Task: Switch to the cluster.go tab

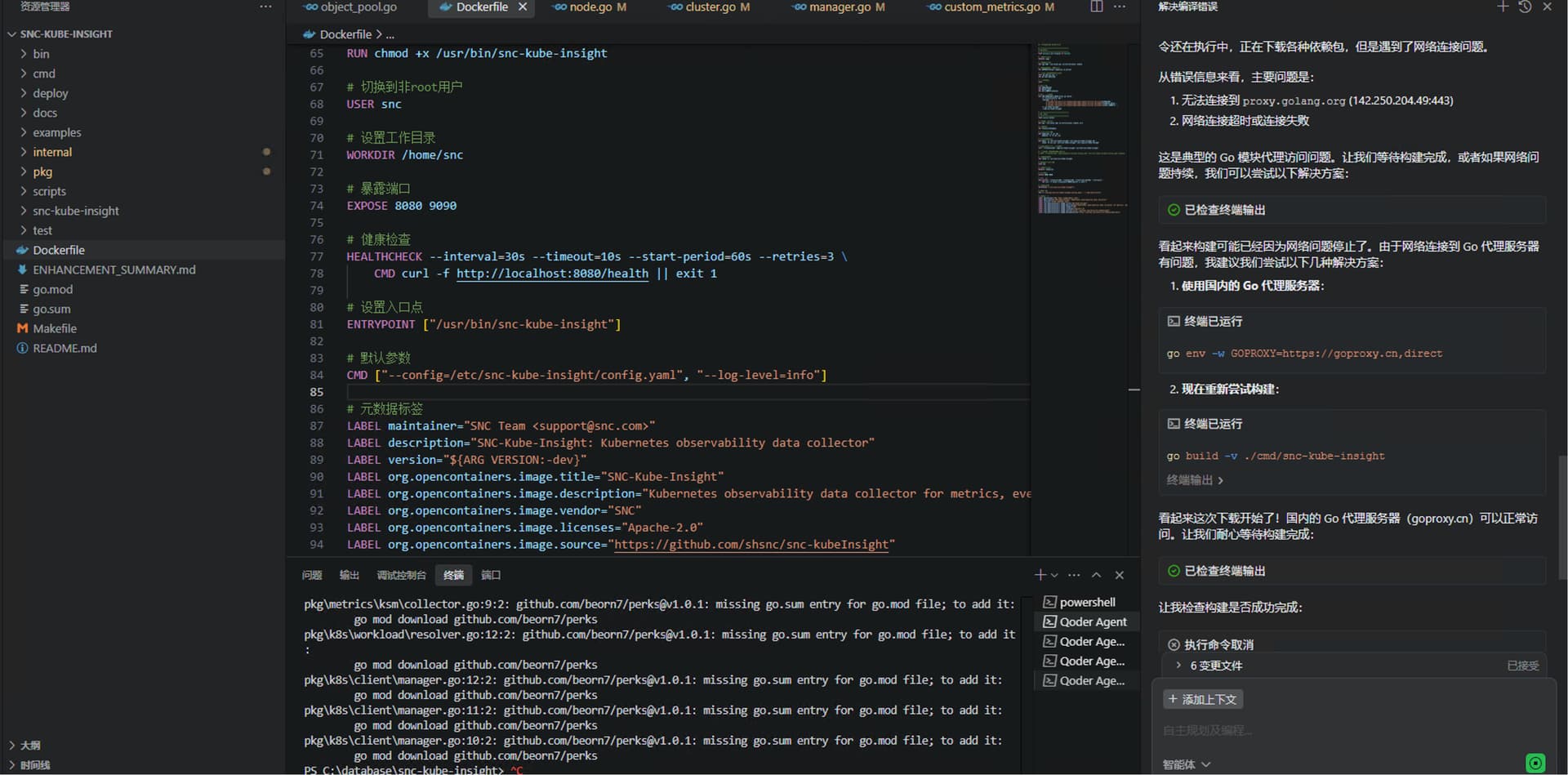Action: [x=709, y=7]
